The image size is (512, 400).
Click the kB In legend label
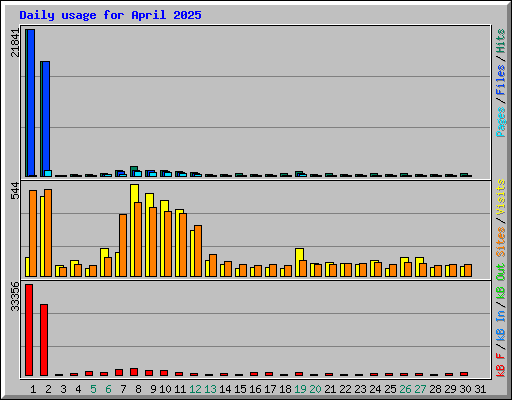[500, 325]
